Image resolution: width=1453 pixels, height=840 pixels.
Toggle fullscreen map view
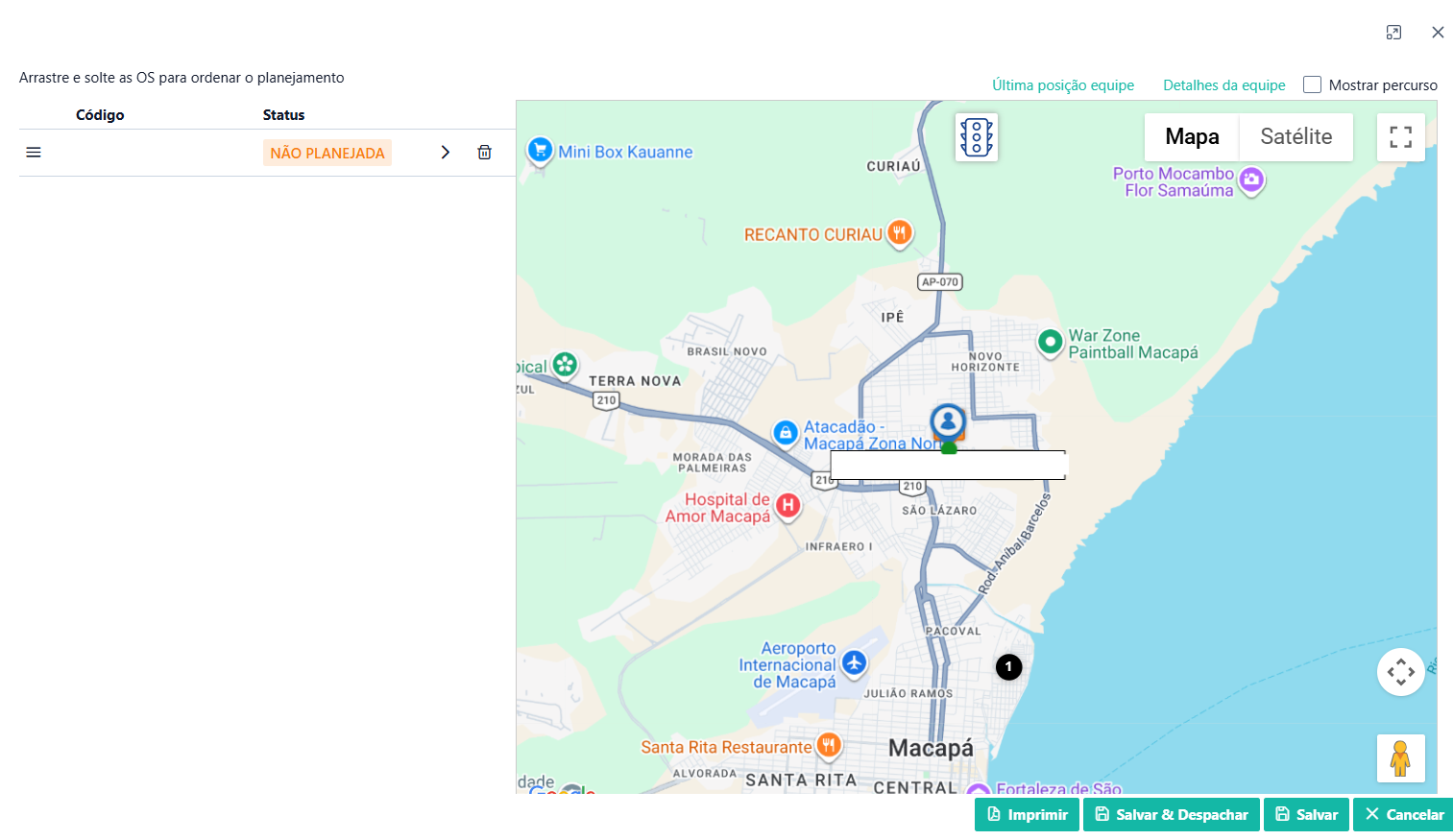click(x=1400, y=137)
